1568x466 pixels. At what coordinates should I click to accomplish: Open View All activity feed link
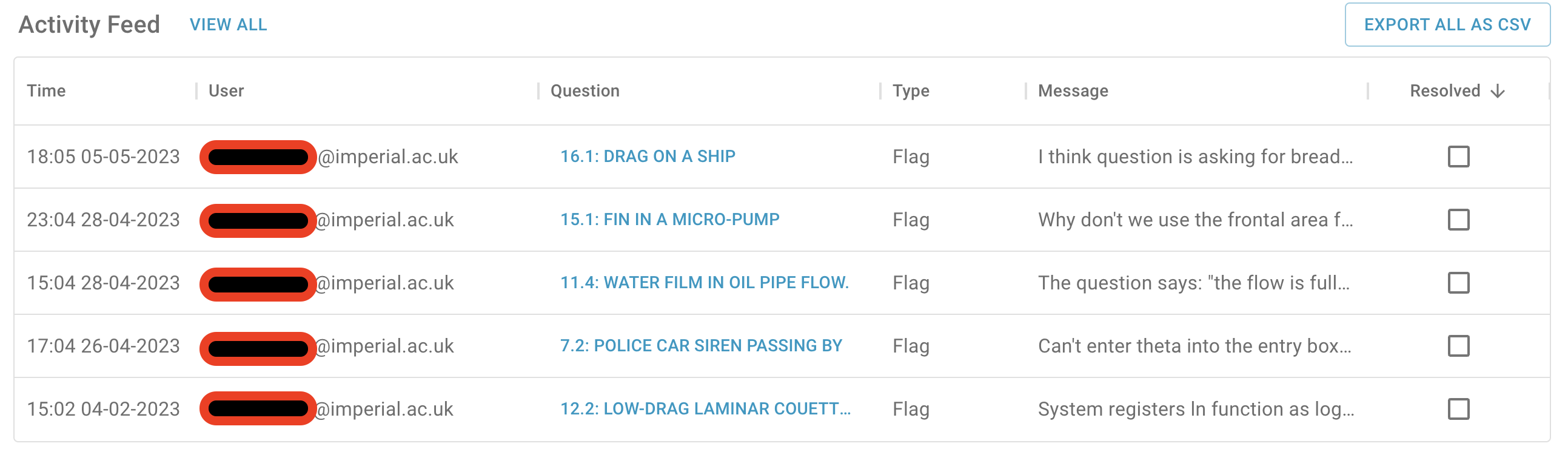[228, 25]
